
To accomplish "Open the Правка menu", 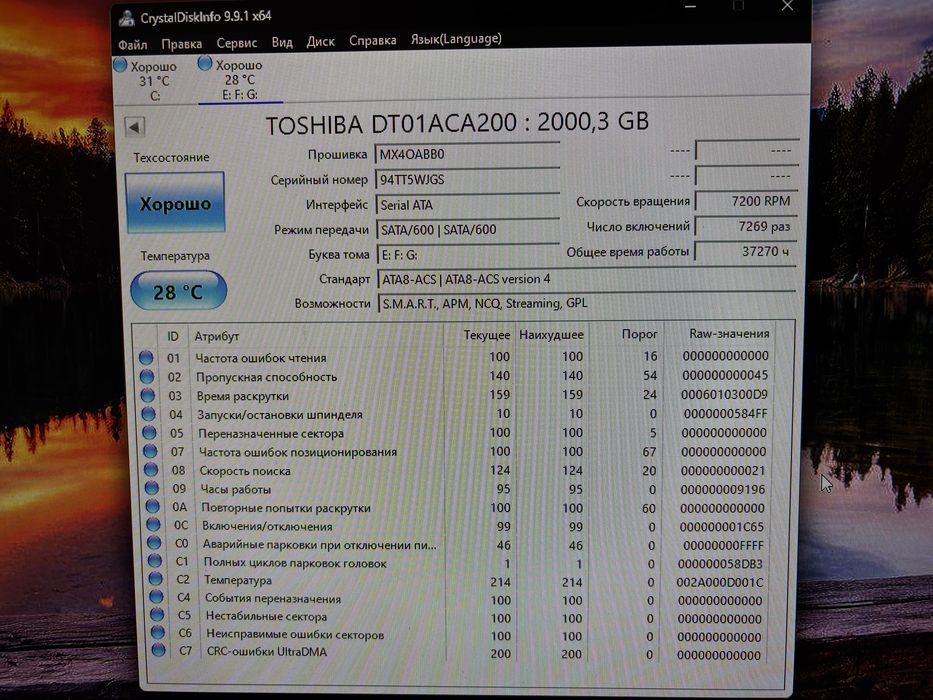I will [181, 43].
